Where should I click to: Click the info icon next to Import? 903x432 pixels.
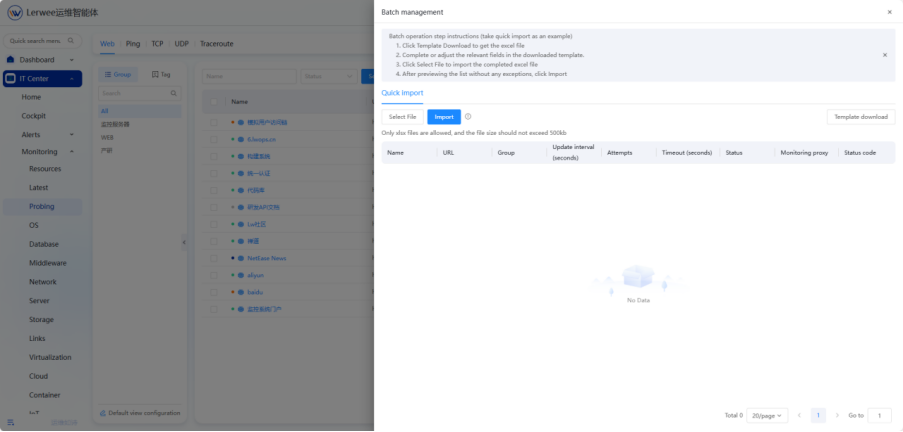(x=468, y=117)
